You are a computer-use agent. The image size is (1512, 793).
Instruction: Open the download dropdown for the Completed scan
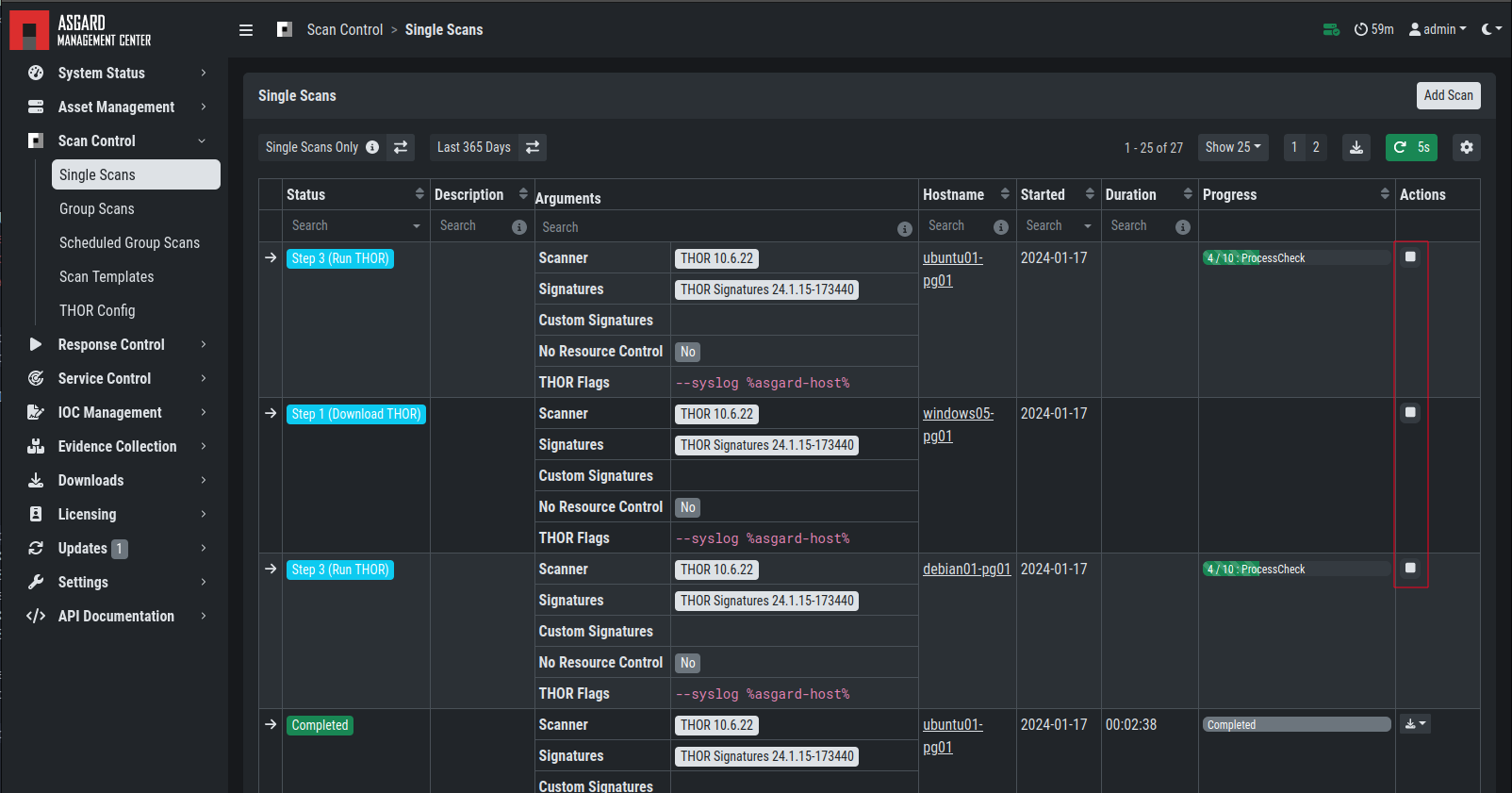click(x=1415, y=724)
